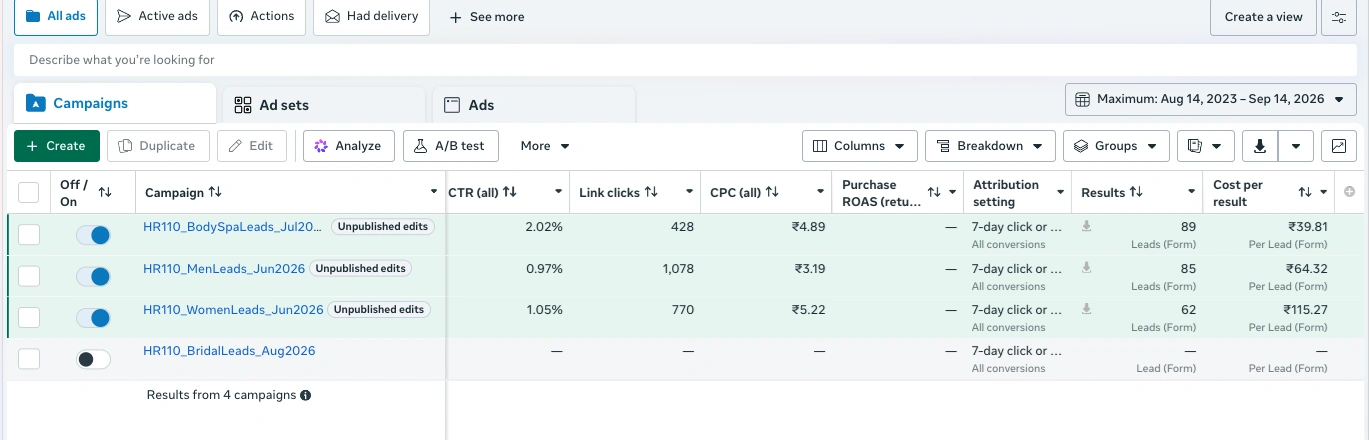Check the select-all header checkbox

(x=29, y=192)
